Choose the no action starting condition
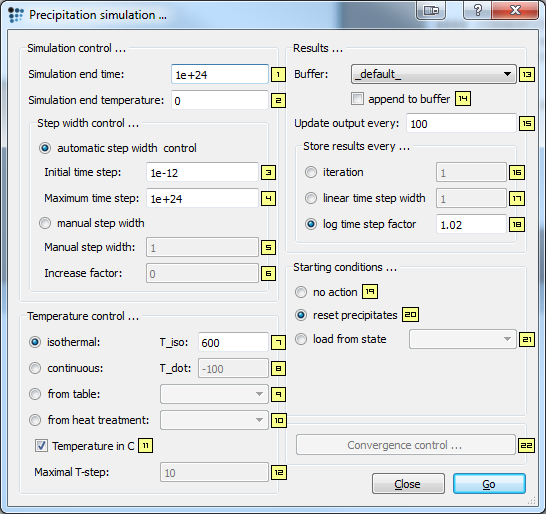 click(x=301, y=292)
